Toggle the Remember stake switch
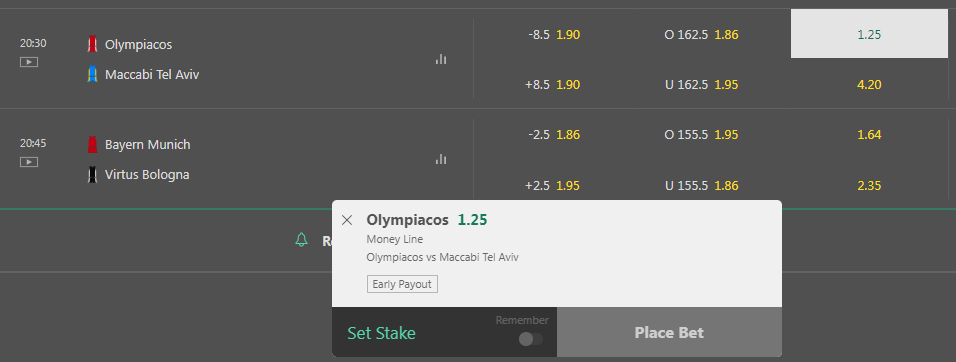The width and height of the screenshot is (956, 362). [530, 339]
